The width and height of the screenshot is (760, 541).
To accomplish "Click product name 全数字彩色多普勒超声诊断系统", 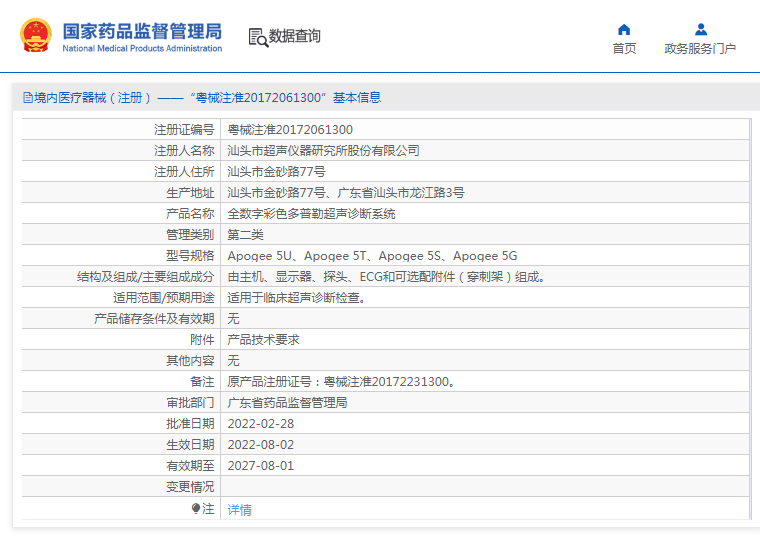I will 311,214.
